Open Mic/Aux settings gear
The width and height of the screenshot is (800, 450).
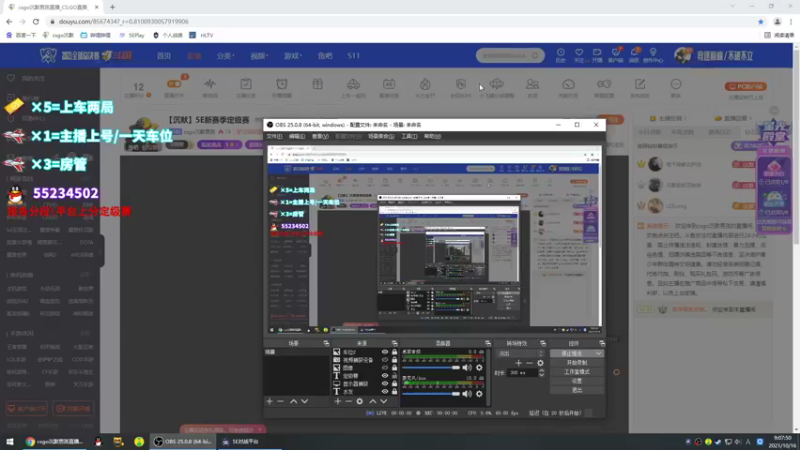point(479,393)
